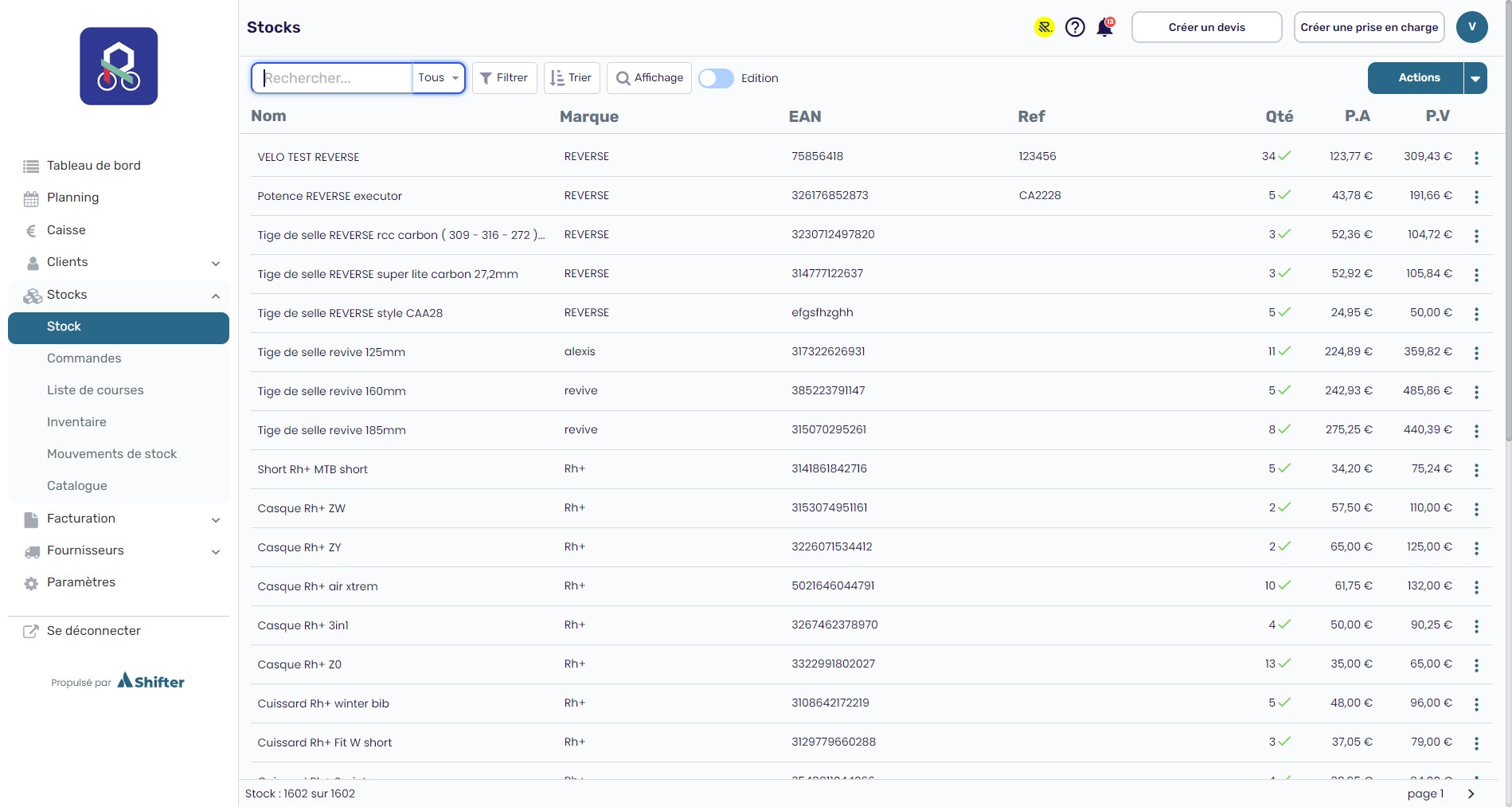Open the Tous search scope dropdown
The height and width of the screenshot is (807, 1512).
pyautogui.click(x=439, y=78)
